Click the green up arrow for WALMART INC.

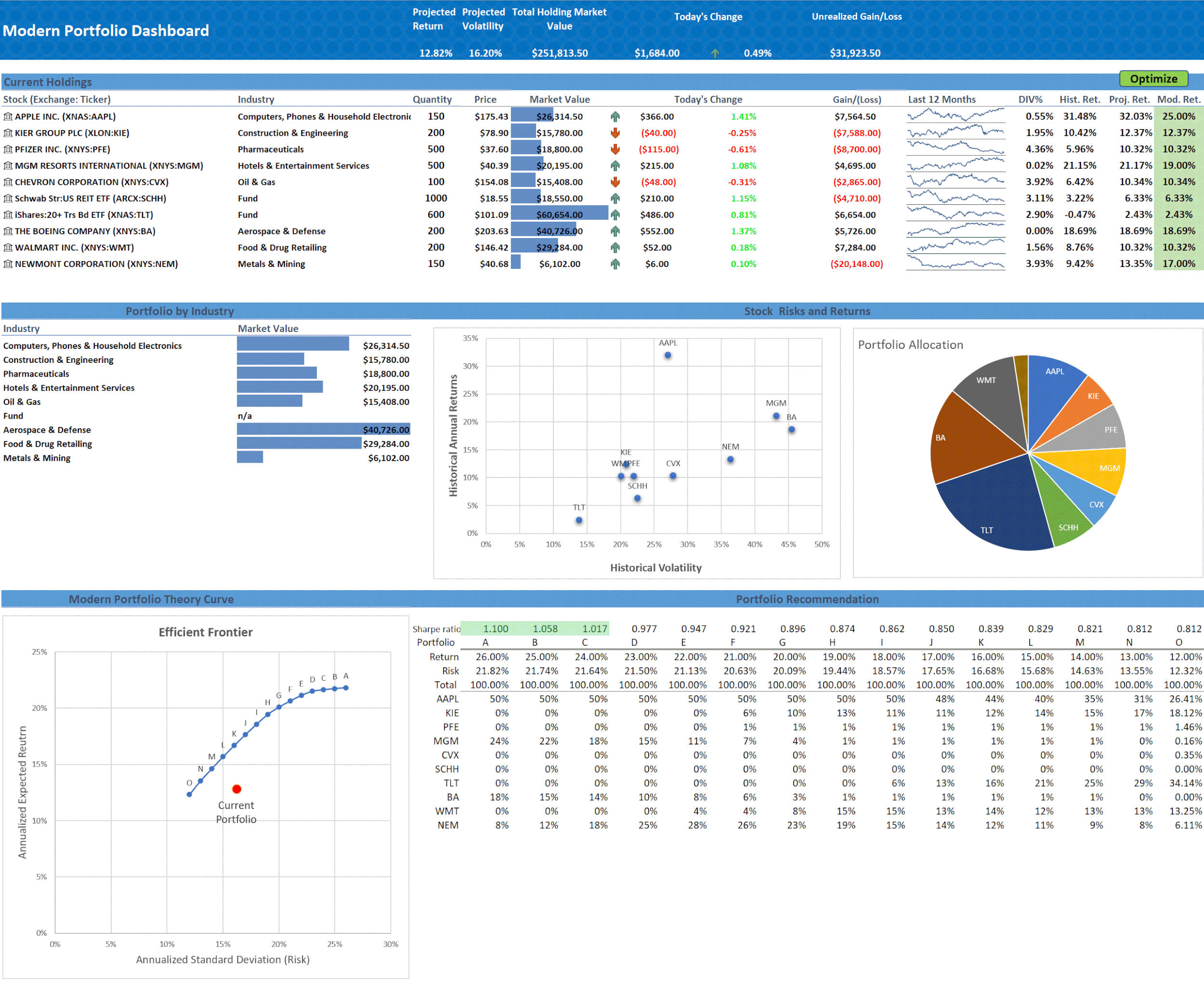click(615, 247)
